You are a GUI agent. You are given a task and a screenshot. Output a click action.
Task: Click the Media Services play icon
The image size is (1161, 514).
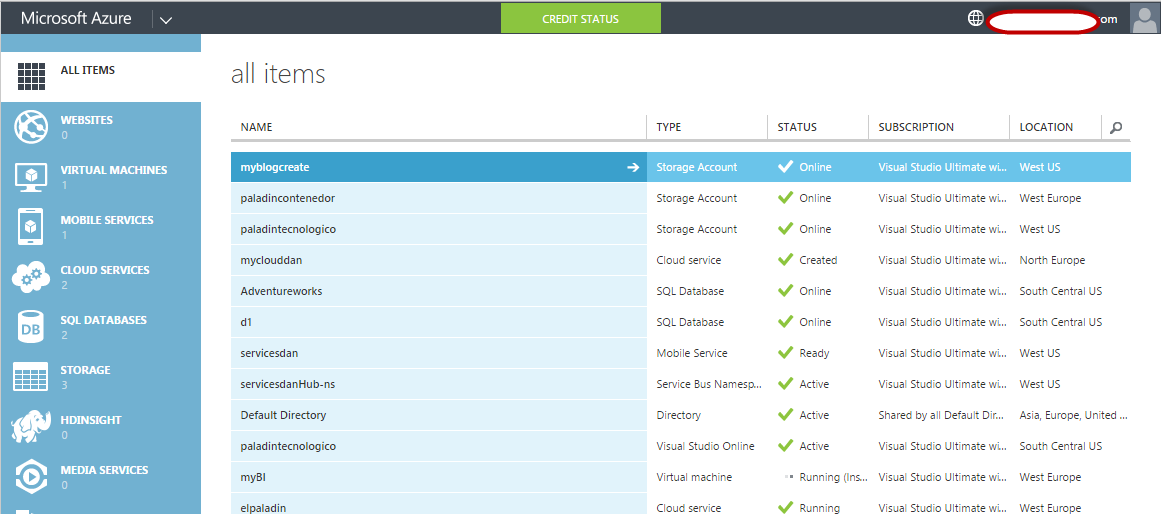[x=32, y=477]
